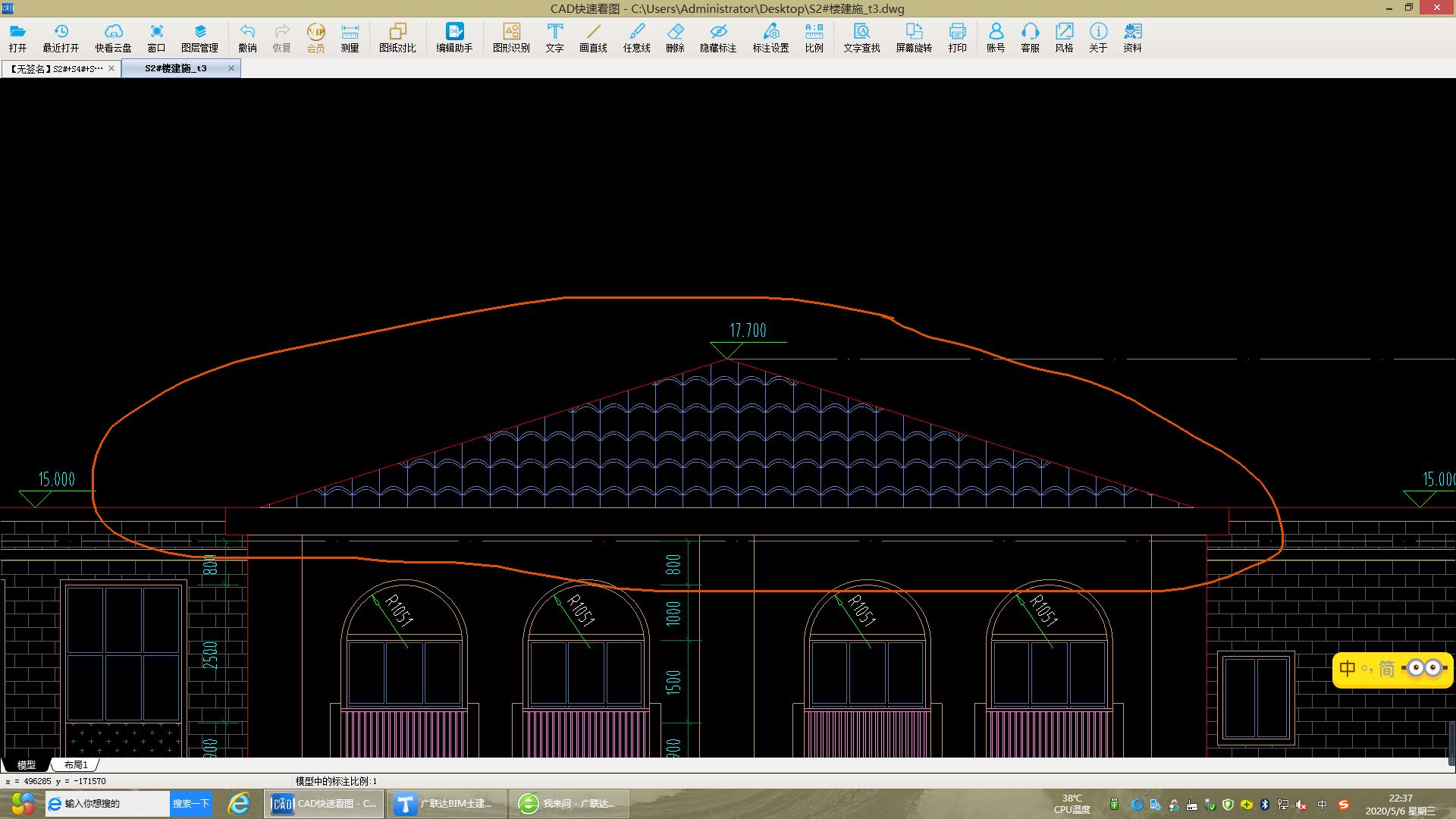Screen dimensions: 1456x819
Task: Switch to the 布局1 layout tab
Action: coord(76,765)
